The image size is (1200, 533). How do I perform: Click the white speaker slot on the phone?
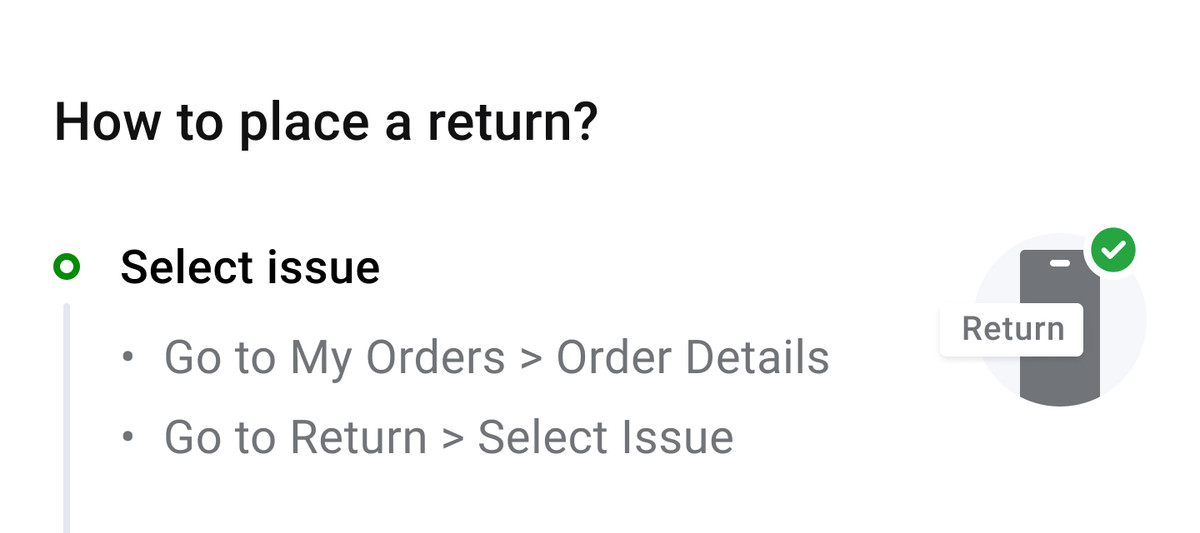(x=1060, y=263)
